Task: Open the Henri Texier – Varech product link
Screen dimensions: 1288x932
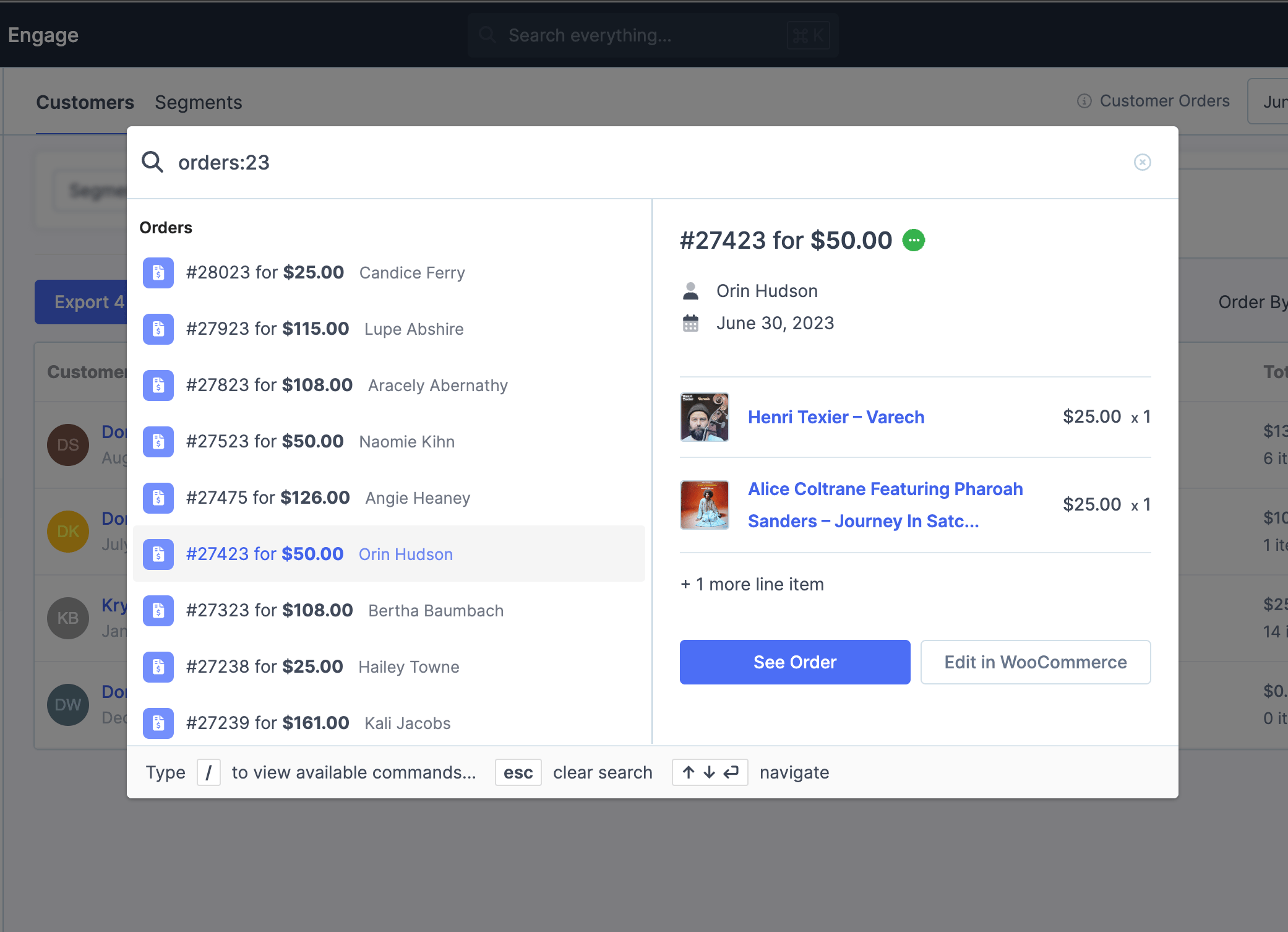Action: (x=836, y=417)
